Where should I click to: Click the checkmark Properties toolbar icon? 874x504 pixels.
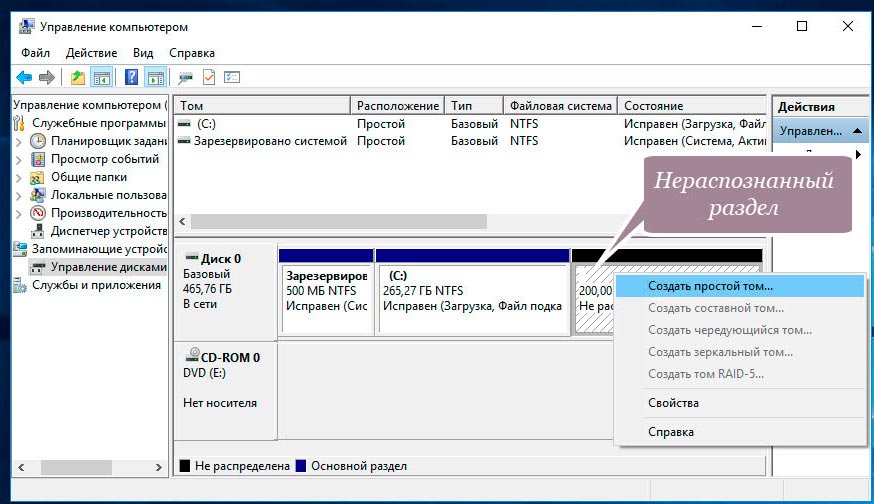(x=209, y=77)
